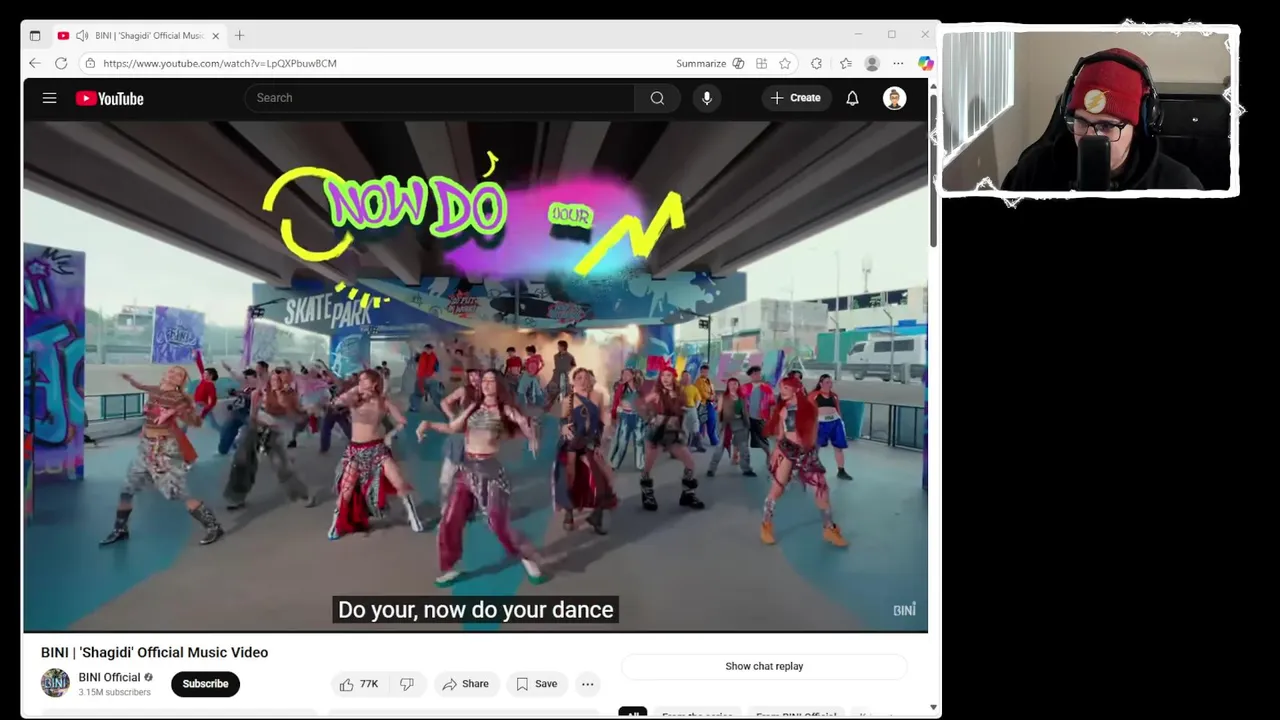1280x720 pixels.
Task: Open YouTube notifications bell
Action: pos(852,98)
